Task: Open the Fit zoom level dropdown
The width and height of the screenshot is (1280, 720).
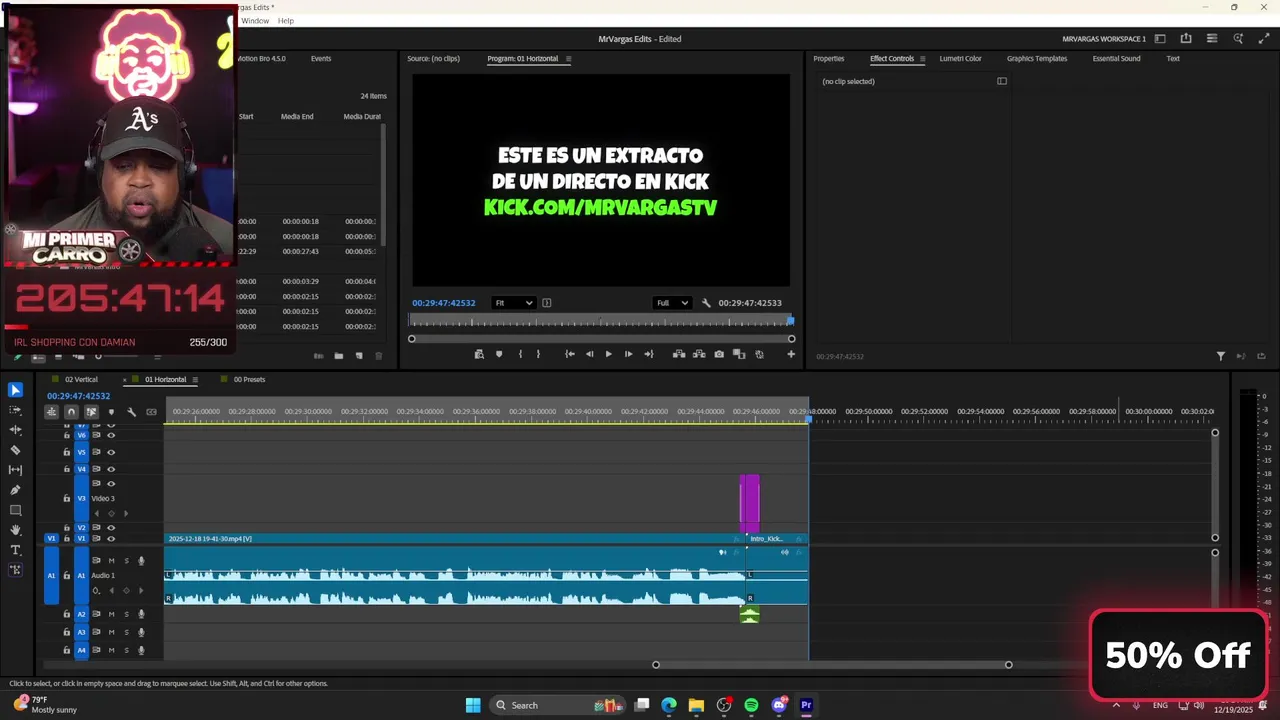Action: coord(513,303)
